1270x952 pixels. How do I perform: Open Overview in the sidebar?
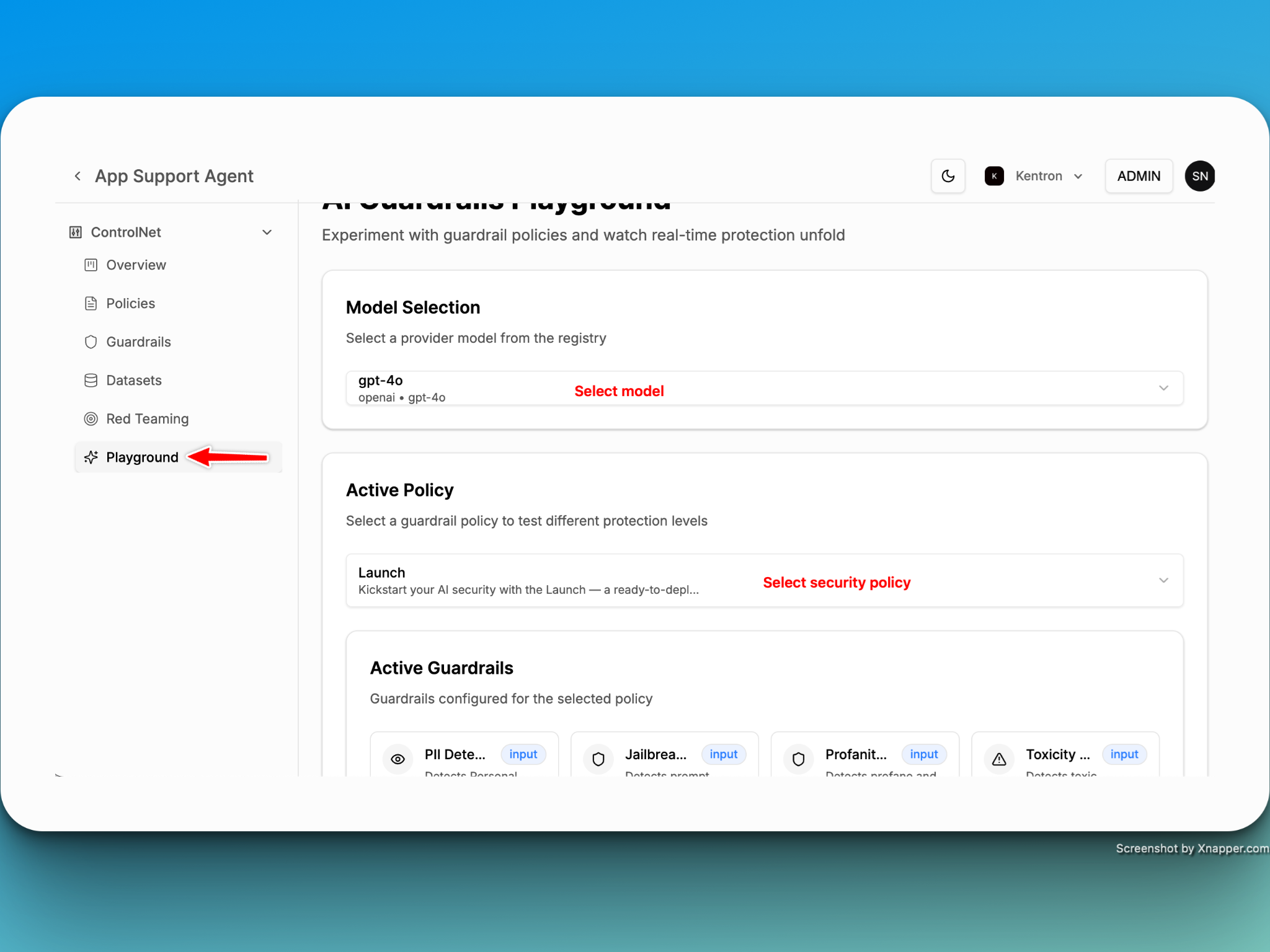136,265
